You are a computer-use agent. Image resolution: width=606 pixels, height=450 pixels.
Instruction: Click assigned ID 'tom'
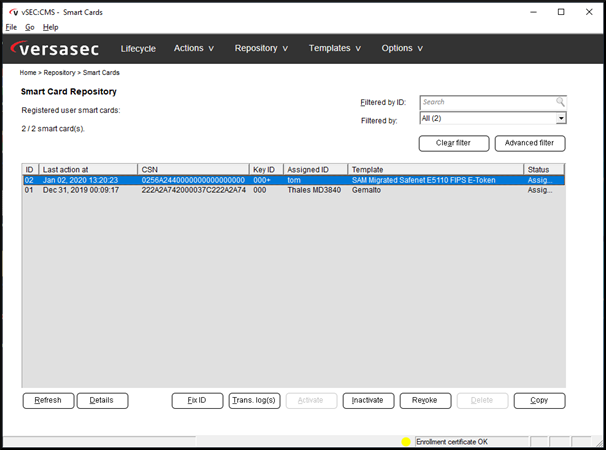point(294,180)
